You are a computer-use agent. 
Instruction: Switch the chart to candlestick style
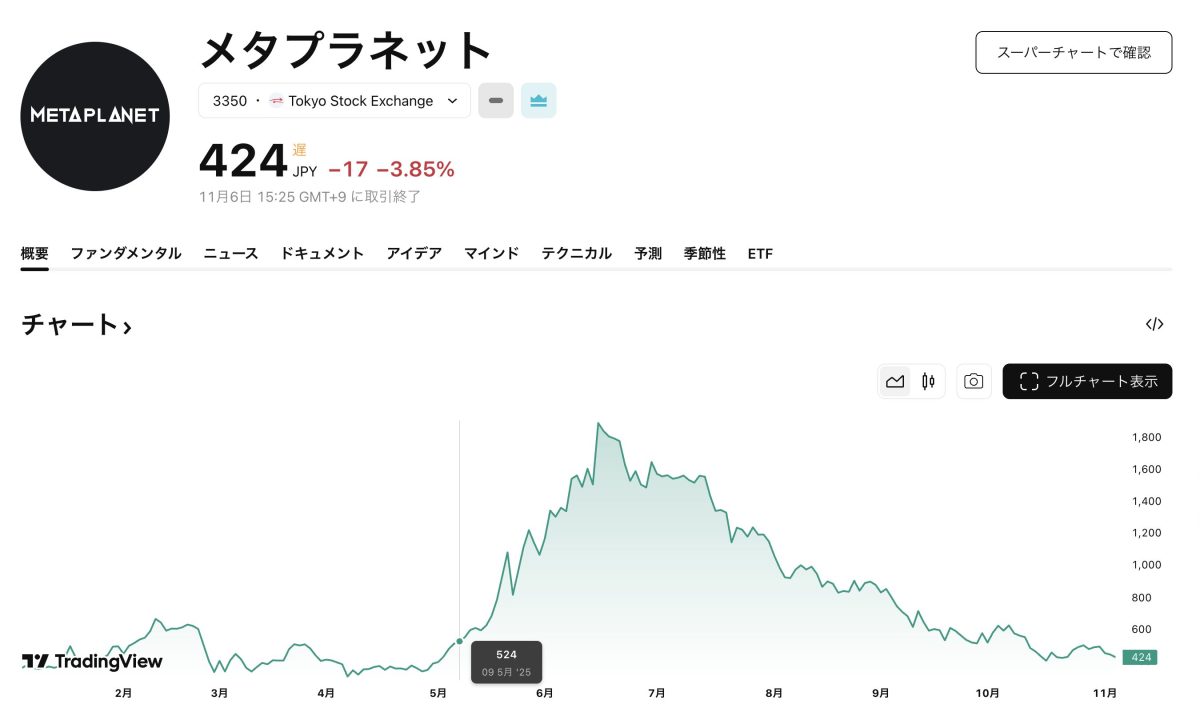(928, 381)
